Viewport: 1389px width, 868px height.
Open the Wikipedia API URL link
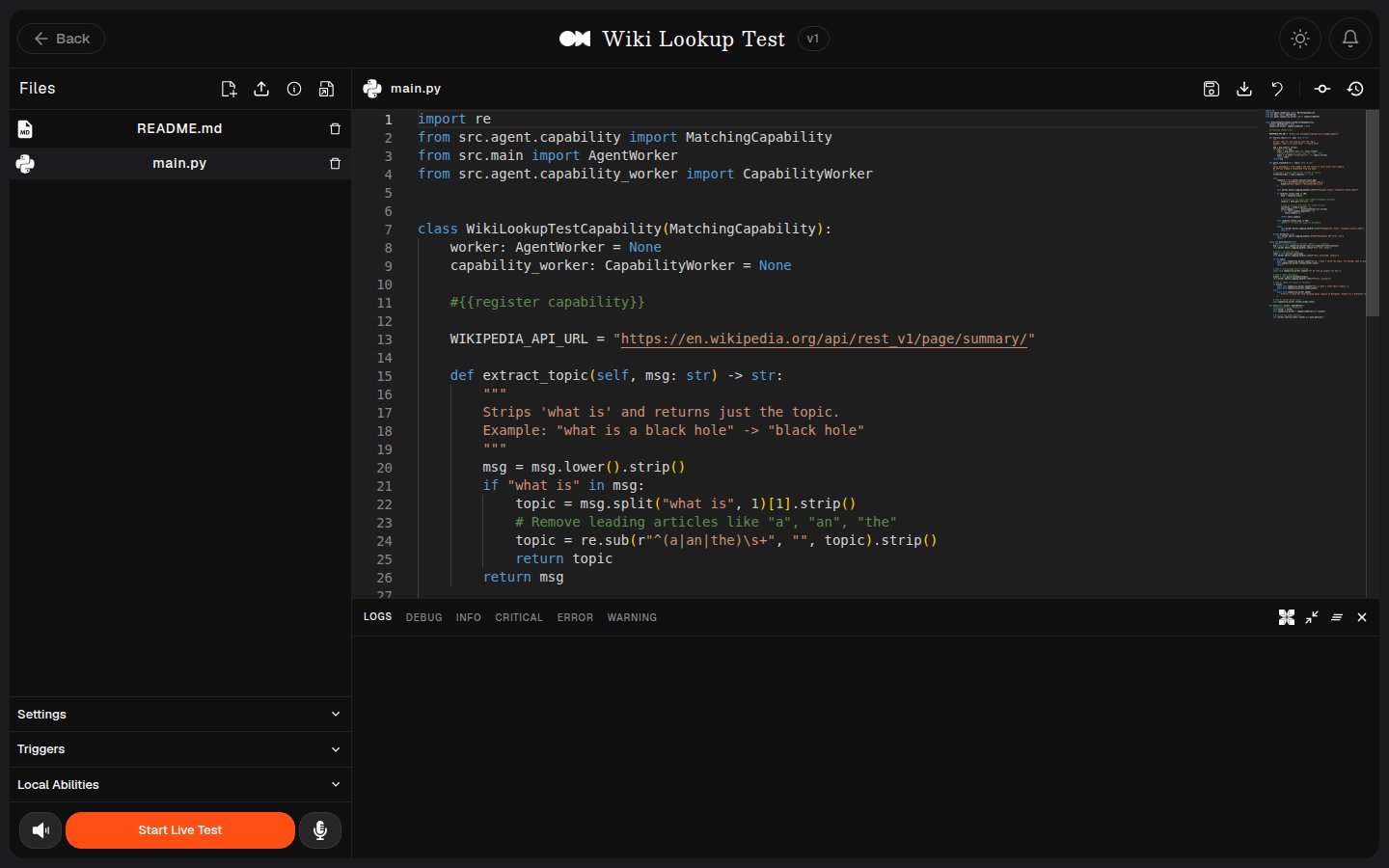click(x=824, y=339)
